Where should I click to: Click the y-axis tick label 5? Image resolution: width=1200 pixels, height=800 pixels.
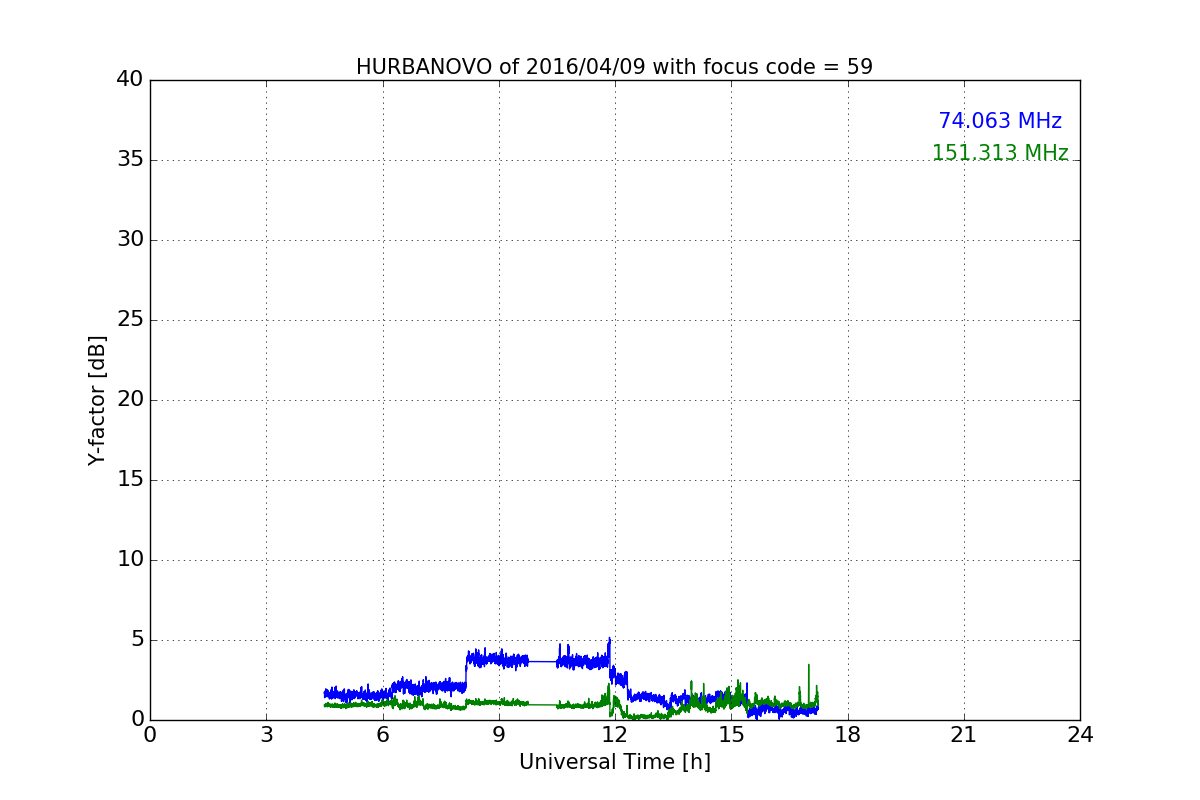click(137, 640)
